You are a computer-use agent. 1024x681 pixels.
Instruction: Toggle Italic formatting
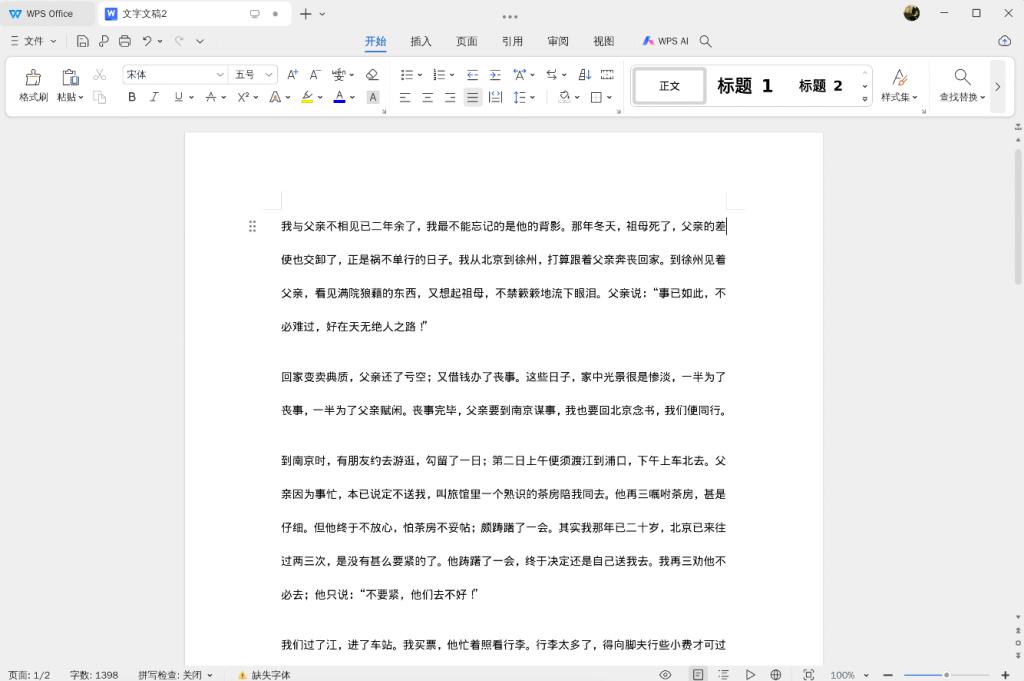[x=154, y=97]
